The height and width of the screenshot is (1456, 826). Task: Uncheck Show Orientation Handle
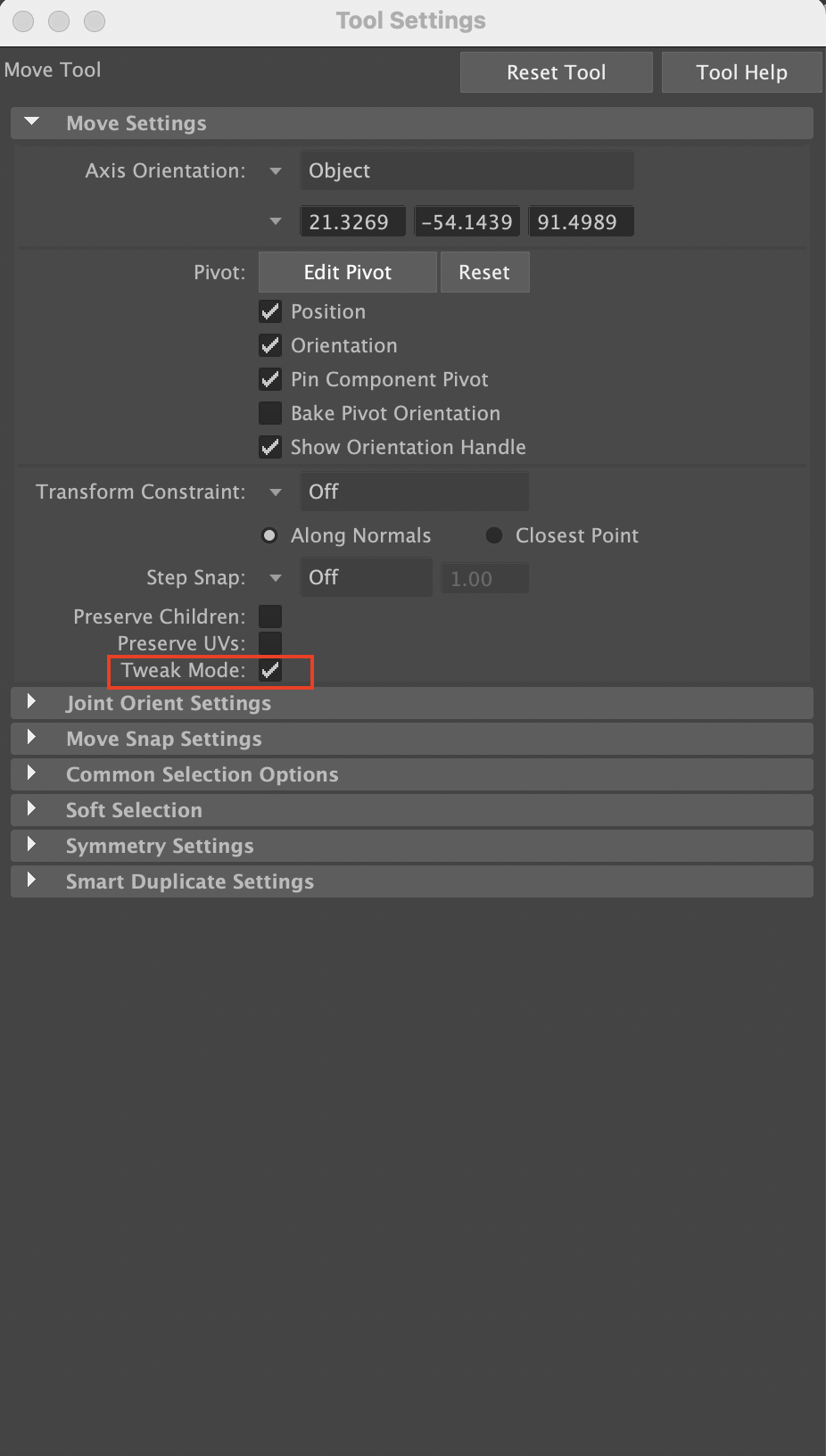tap(270, 447)
